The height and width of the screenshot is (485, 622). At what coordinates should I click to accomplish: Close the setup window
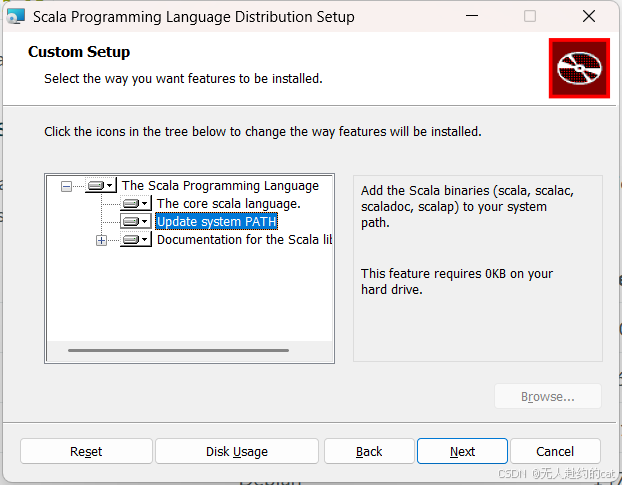[589, 16]
